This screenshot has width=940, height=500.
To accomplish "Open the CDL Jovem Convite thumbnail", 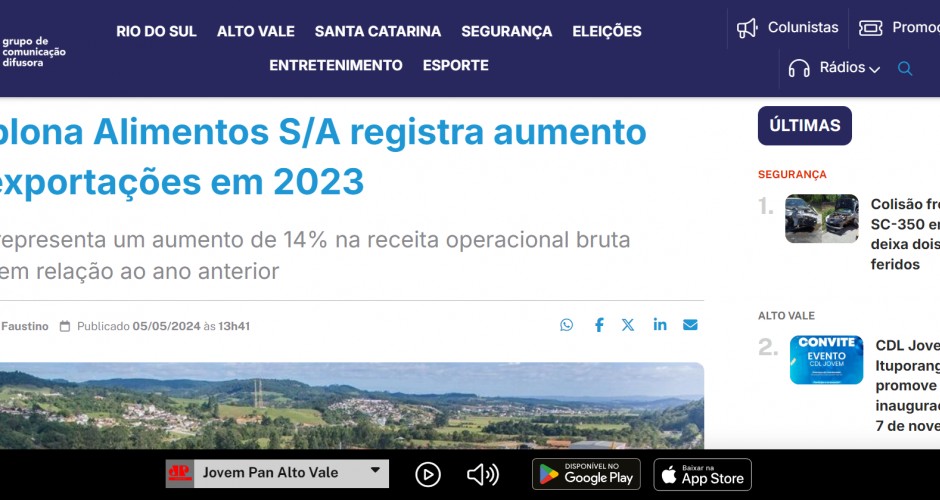I will pyautogui.click(x=826, y=360).
